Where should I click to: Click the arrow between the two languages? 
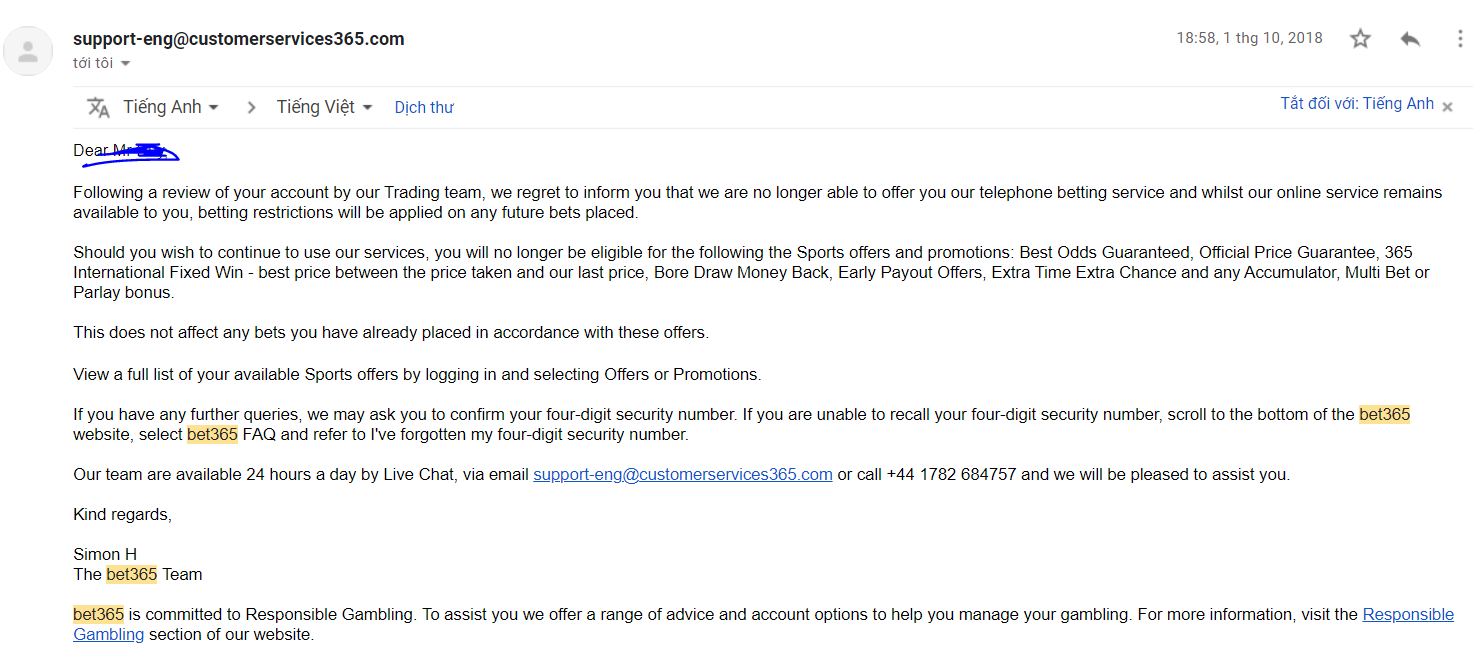coord(251,107)
